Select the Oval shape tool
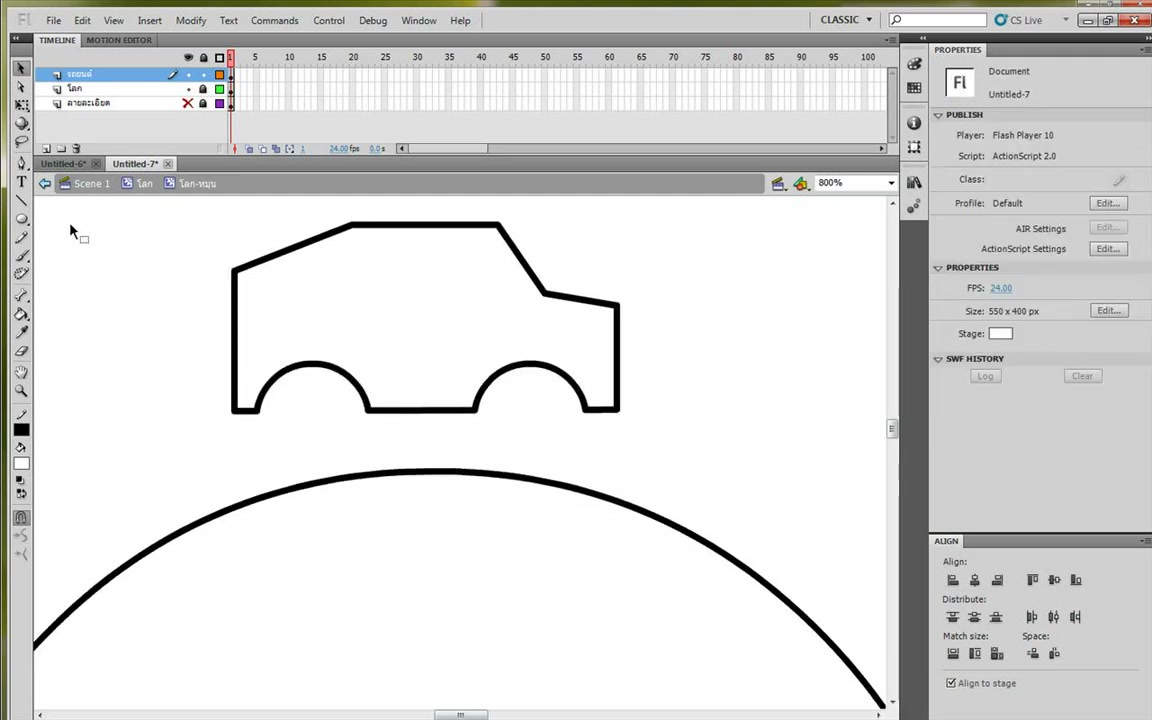The height and width of the screenshot is (720, 1152). pos(21,219)
